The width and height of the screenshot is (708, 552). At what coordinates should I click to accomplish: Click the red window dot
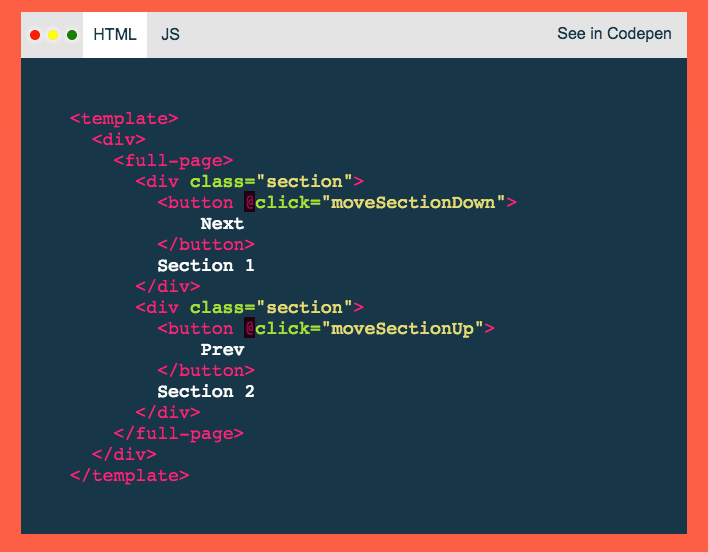[x=35, y=35]
